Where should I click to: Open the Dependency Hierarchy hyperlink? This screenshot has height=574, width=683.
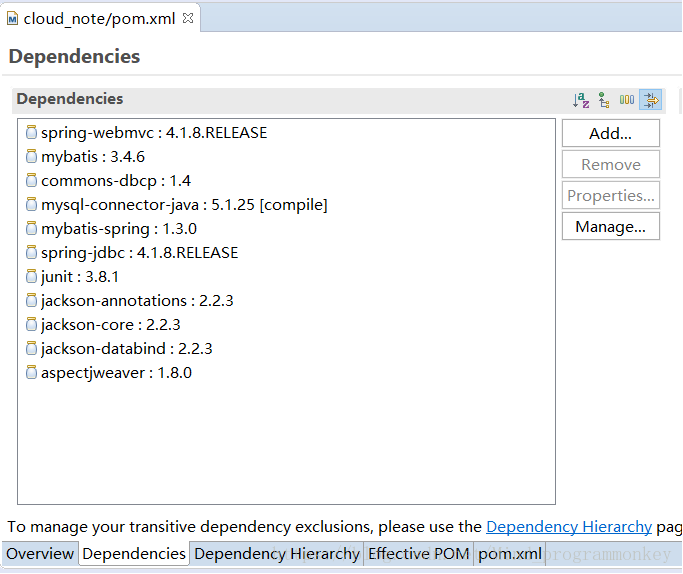(x=569, y=527)
